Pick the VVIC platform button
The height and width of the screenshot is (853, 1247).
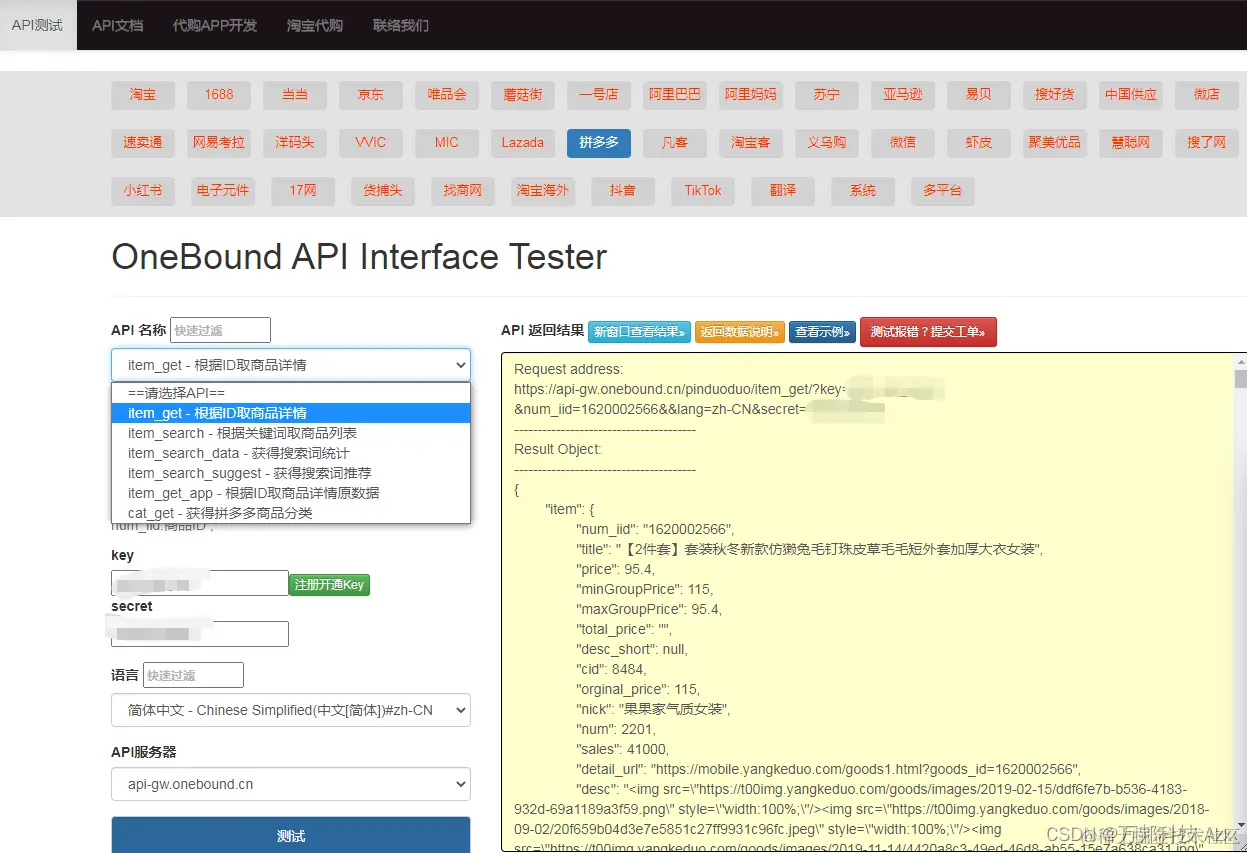[x=371, y=143]
